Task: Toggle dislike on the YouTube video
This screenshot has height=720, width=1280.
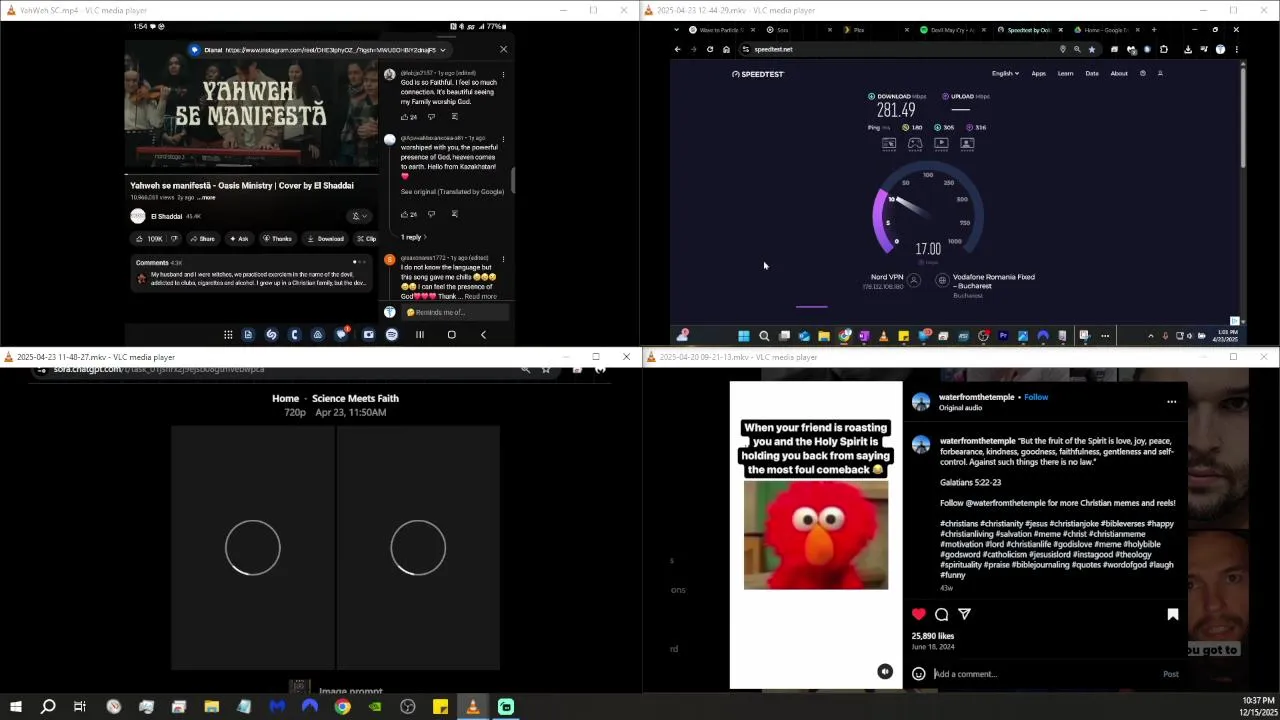Action: (174, 239)
